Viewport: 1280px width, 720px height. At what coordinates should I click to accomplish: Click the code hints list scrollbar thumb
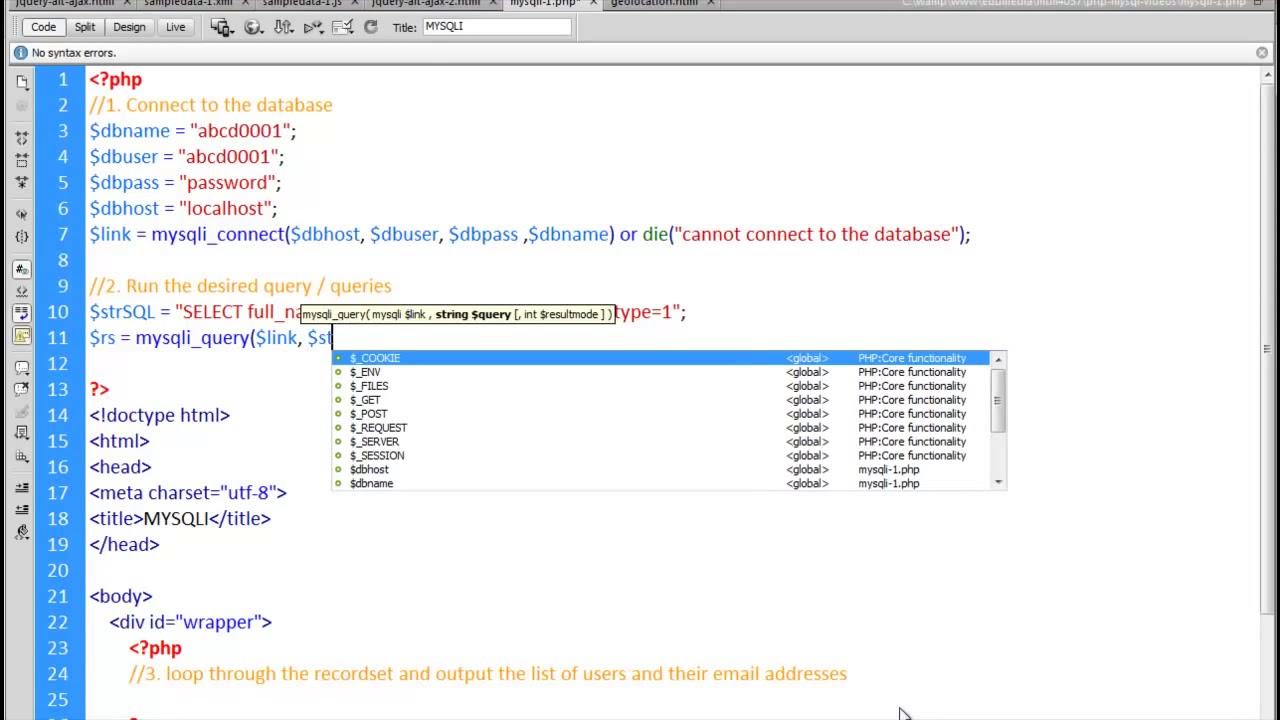click(x=998, y=400)
